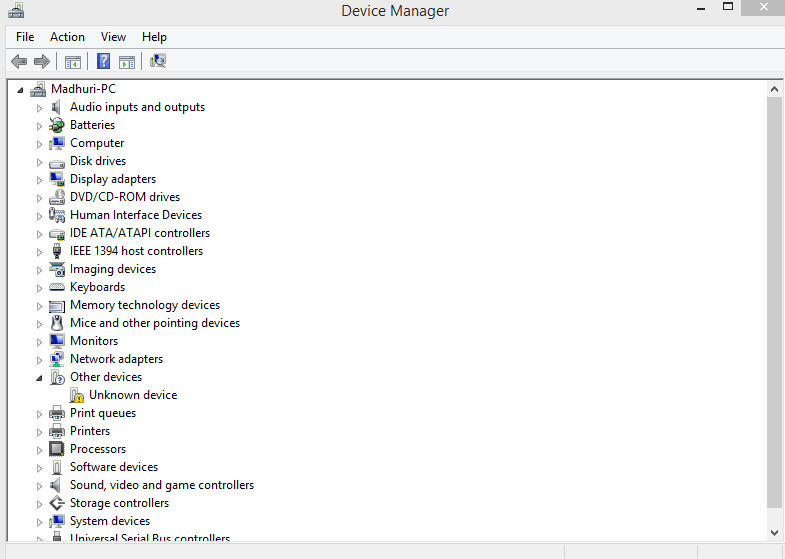Select the 'Madhuri-PC' root label
The width and height of the screenshot is (785, 559).
point(84,89)
